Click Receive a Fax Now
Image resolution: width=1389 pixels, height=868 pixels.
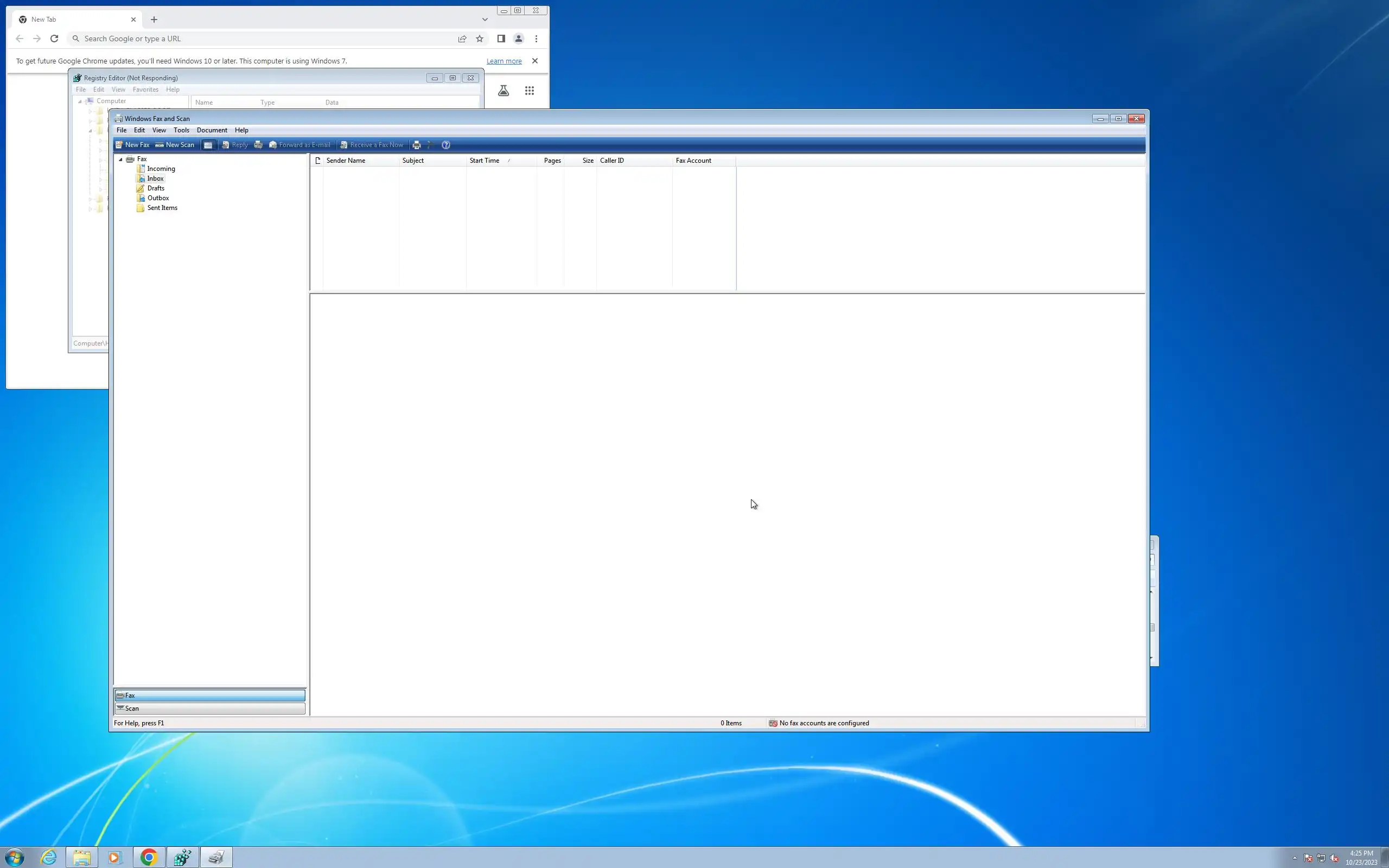click(371, 145)
